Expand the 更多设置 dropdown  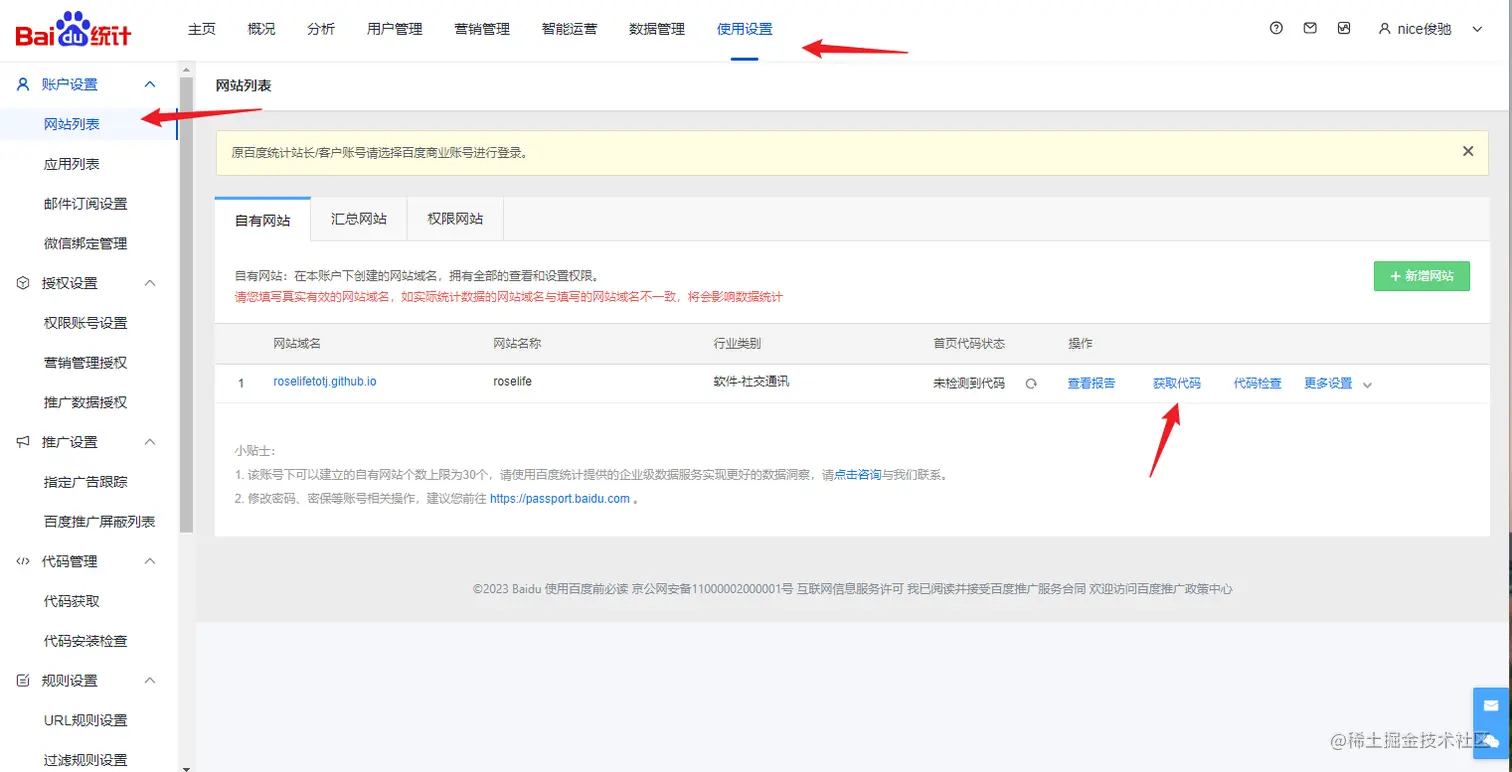click(x=1338, y=384)
